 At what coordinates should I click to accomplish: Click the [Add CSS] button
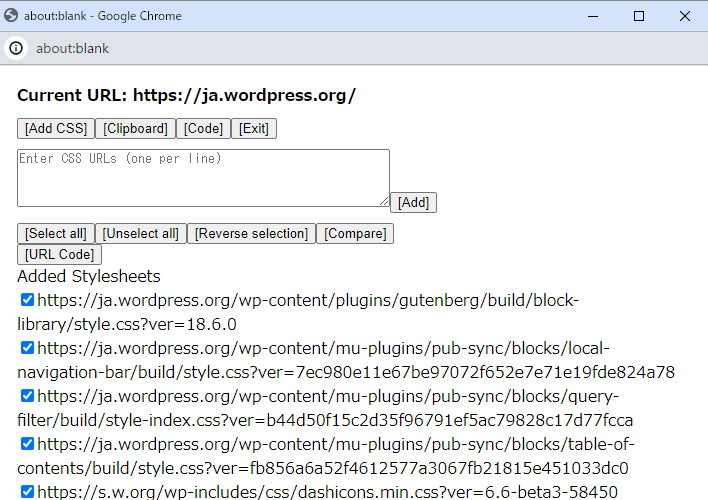[56, 129]
